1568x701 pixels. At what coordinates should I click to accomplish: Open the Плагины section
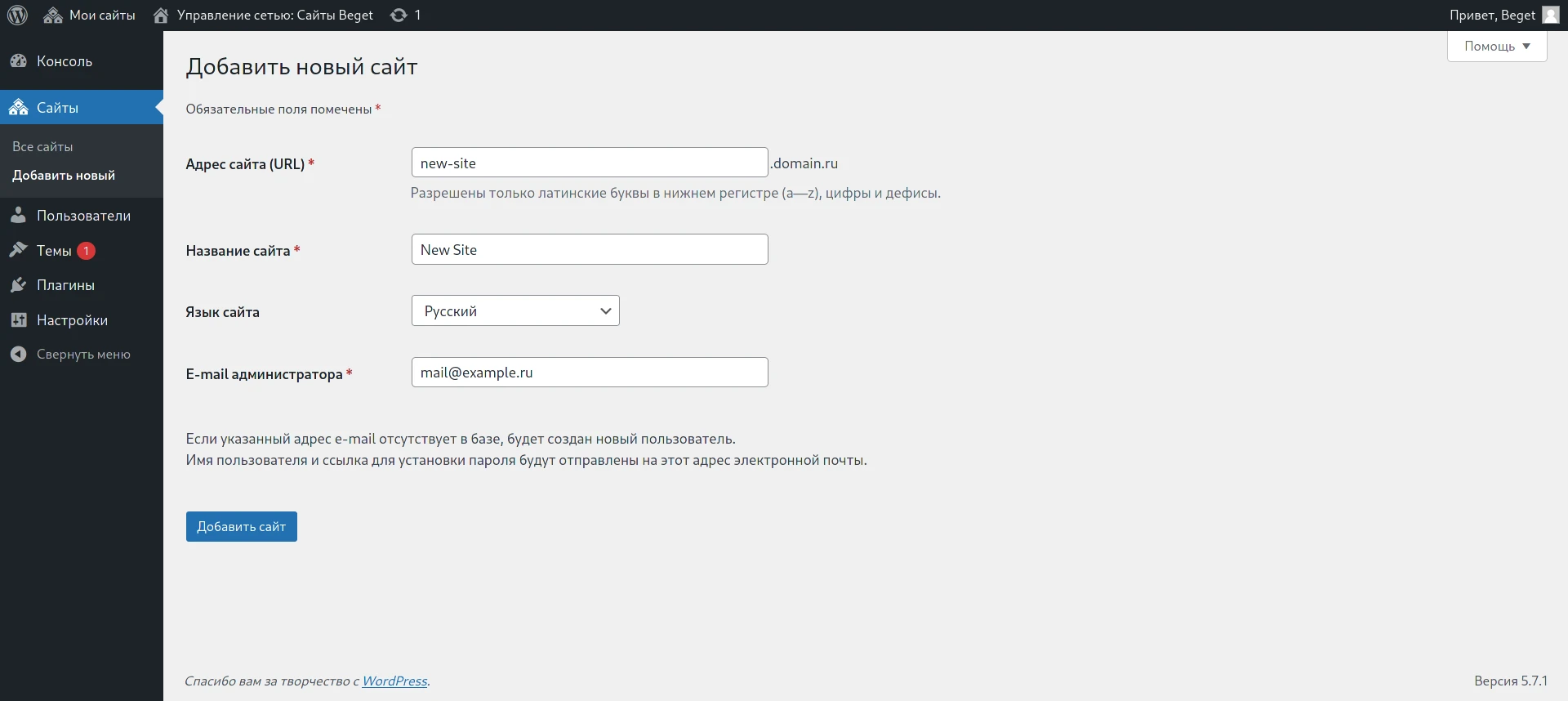(x=65, y=285)
